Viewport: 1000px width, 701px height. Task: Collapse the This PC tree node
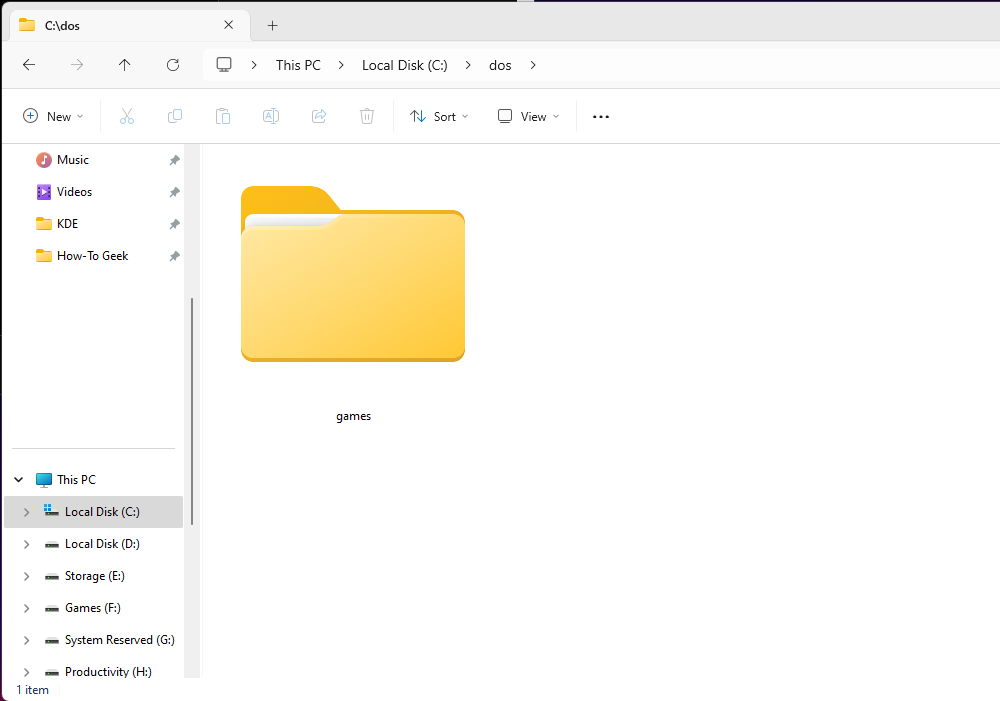click(19, 480)
